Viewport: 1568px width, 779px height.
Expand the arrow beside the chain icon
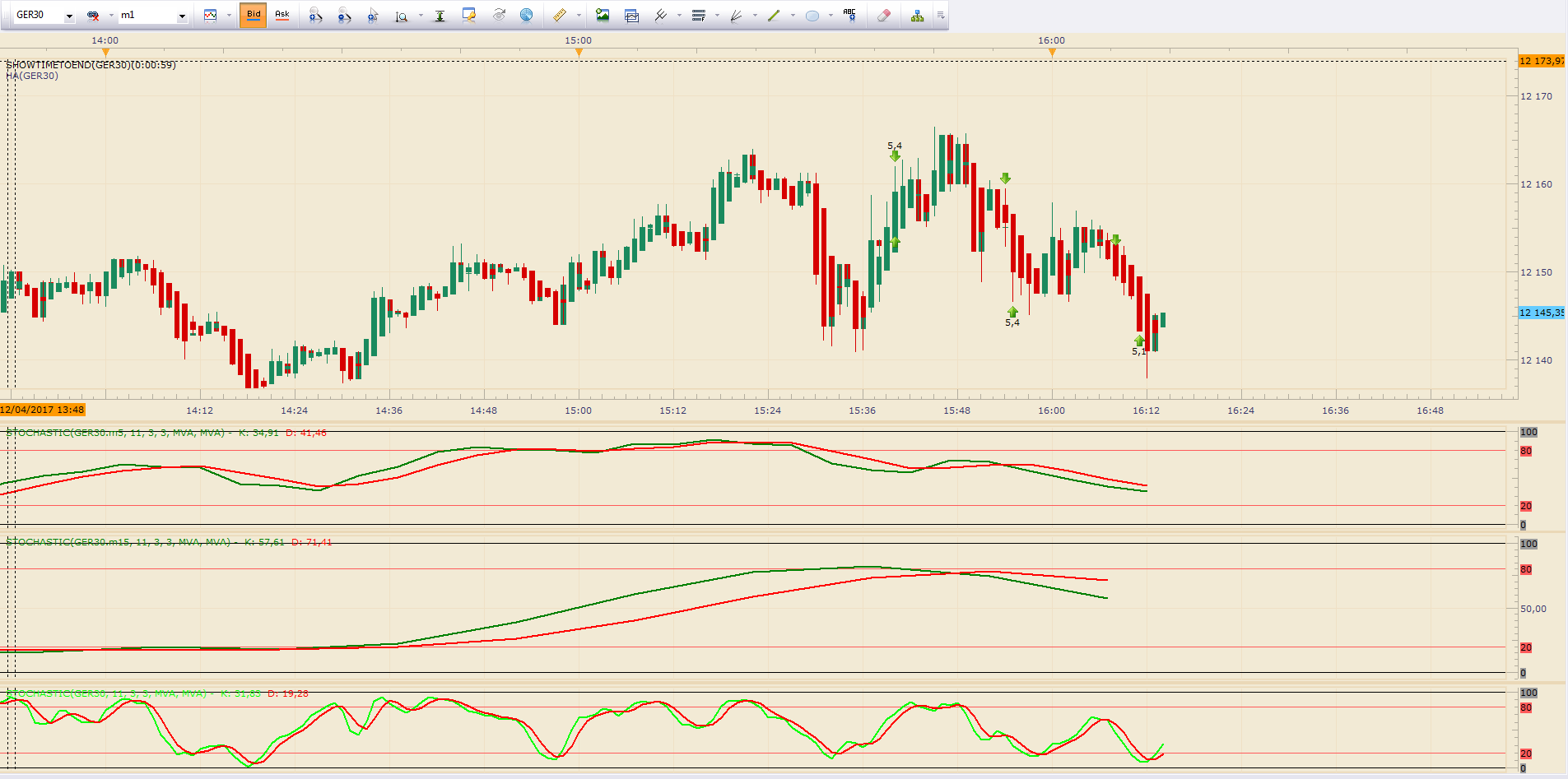[111, 16]
